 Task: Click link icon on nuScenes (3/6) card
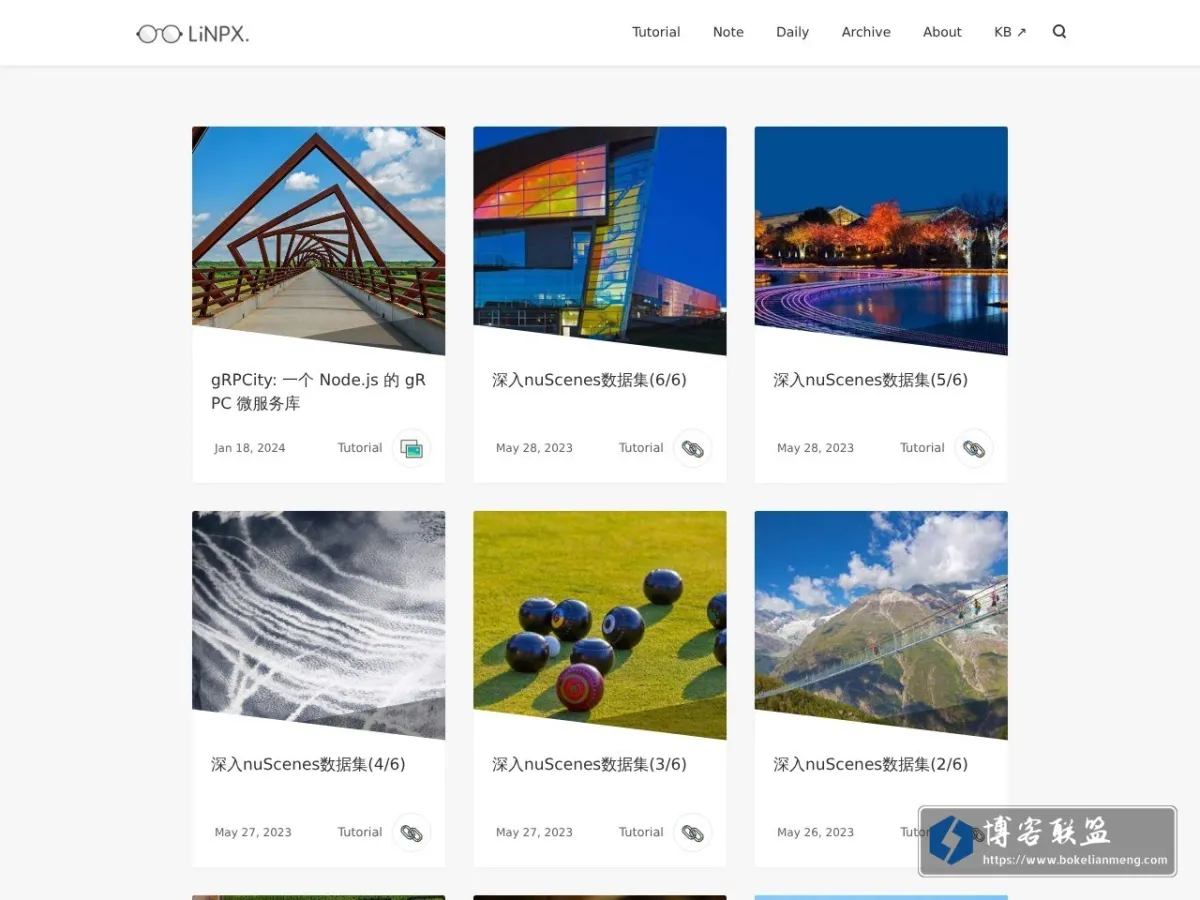692,832
